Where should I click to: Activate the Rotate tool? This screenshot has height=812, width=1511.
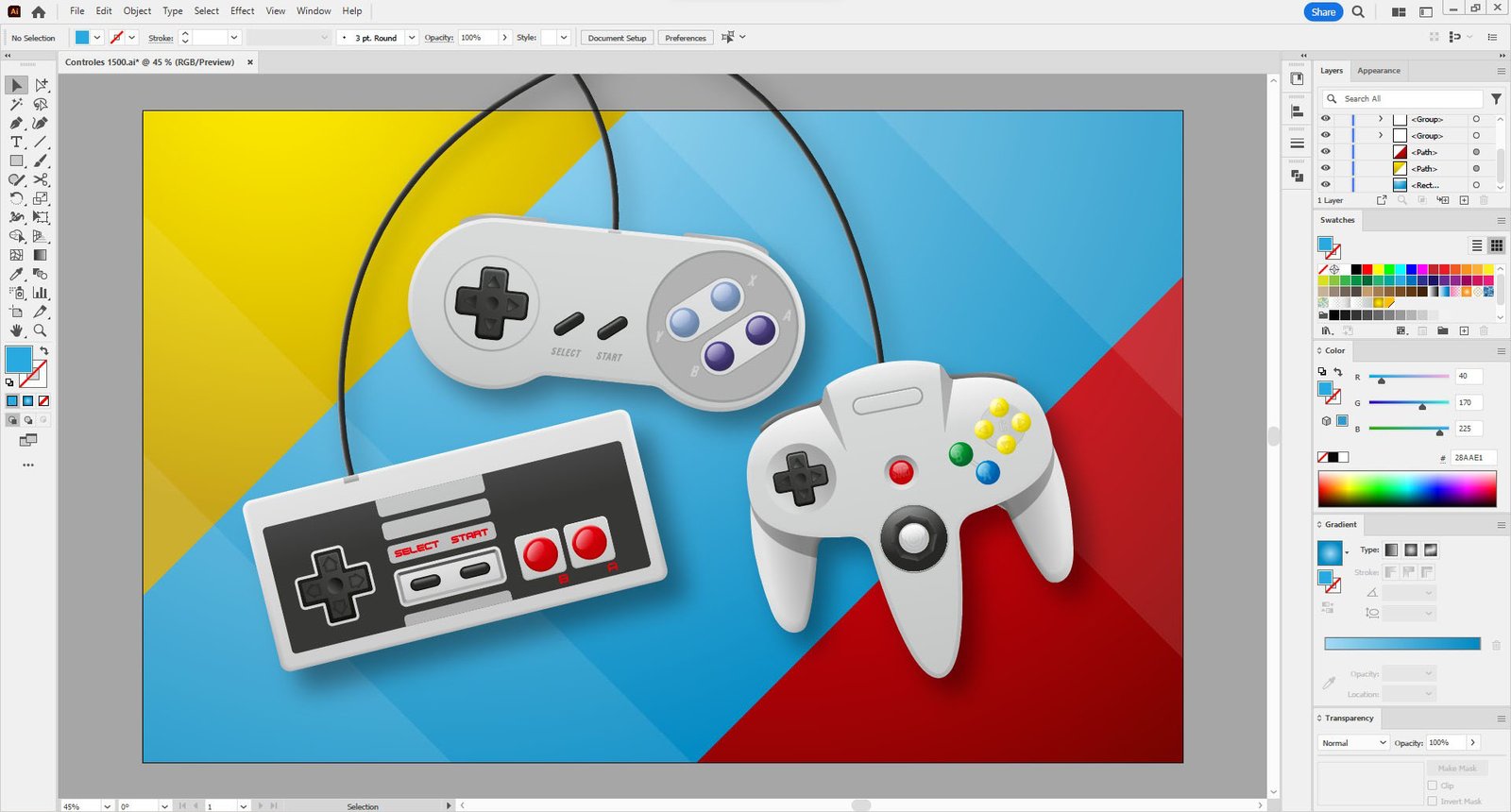pos(16,198)
